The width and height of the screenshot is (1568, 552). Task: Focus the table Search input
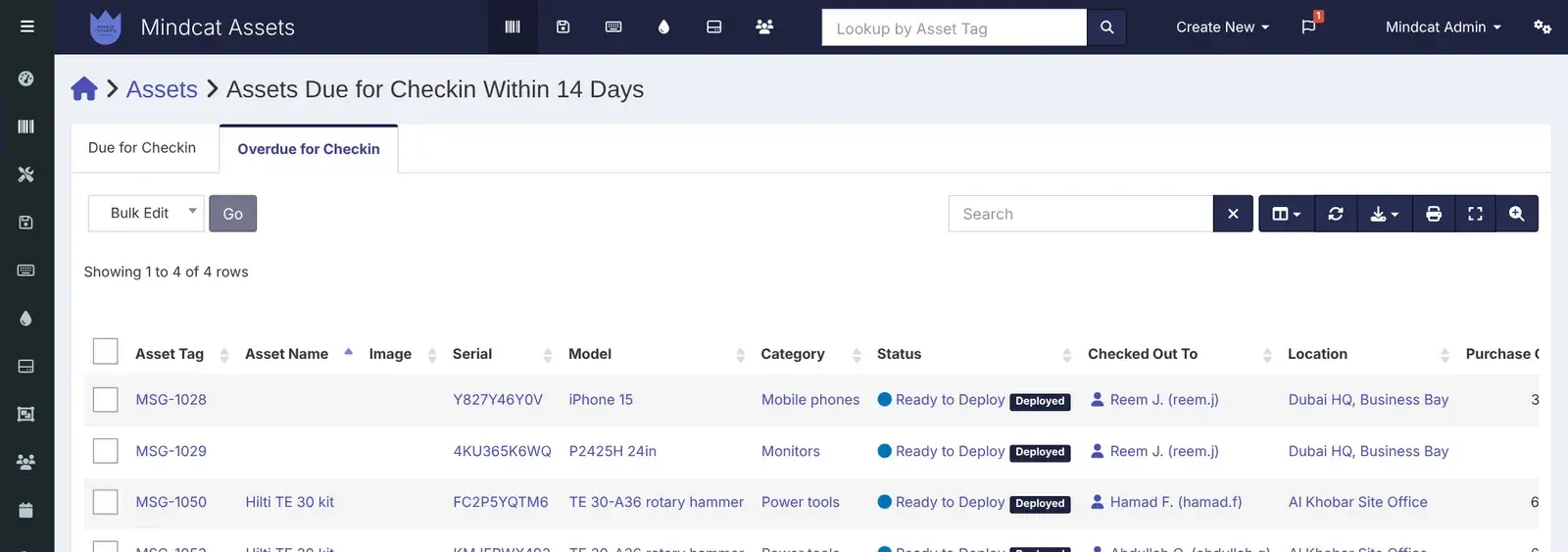(x=1081, y=214)
